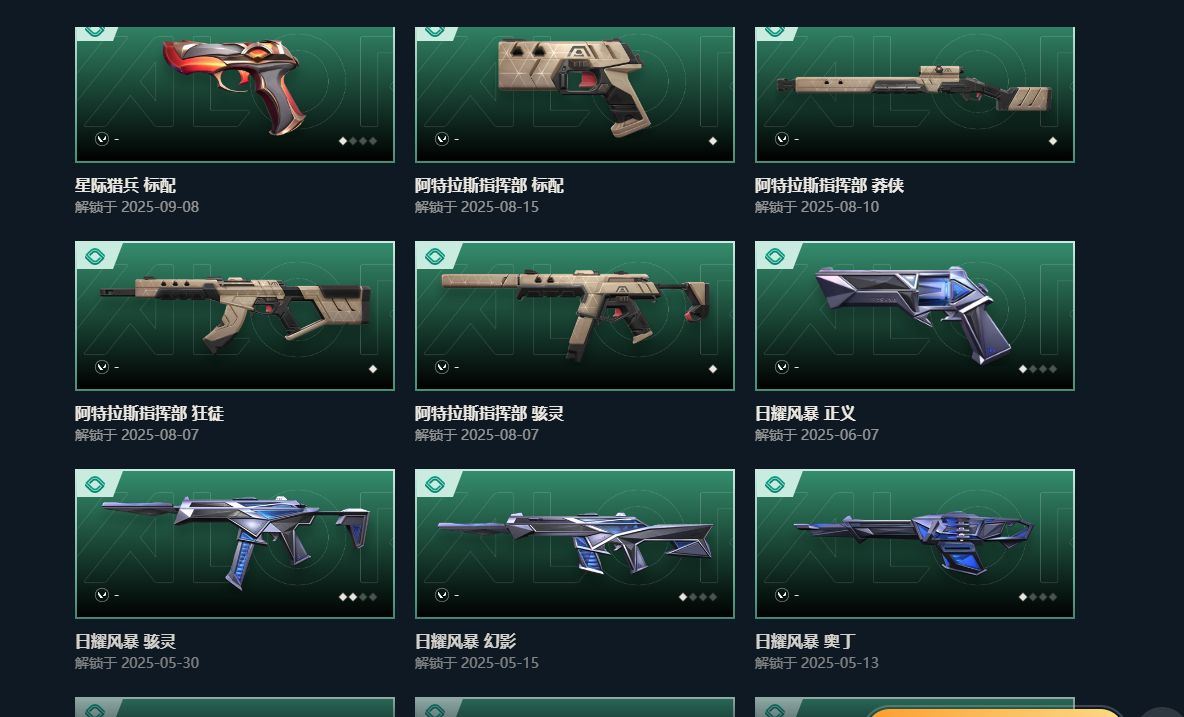
Task: Click the VP currency icon on 星际猎兵 标配 card
Action: coord(102,139)
